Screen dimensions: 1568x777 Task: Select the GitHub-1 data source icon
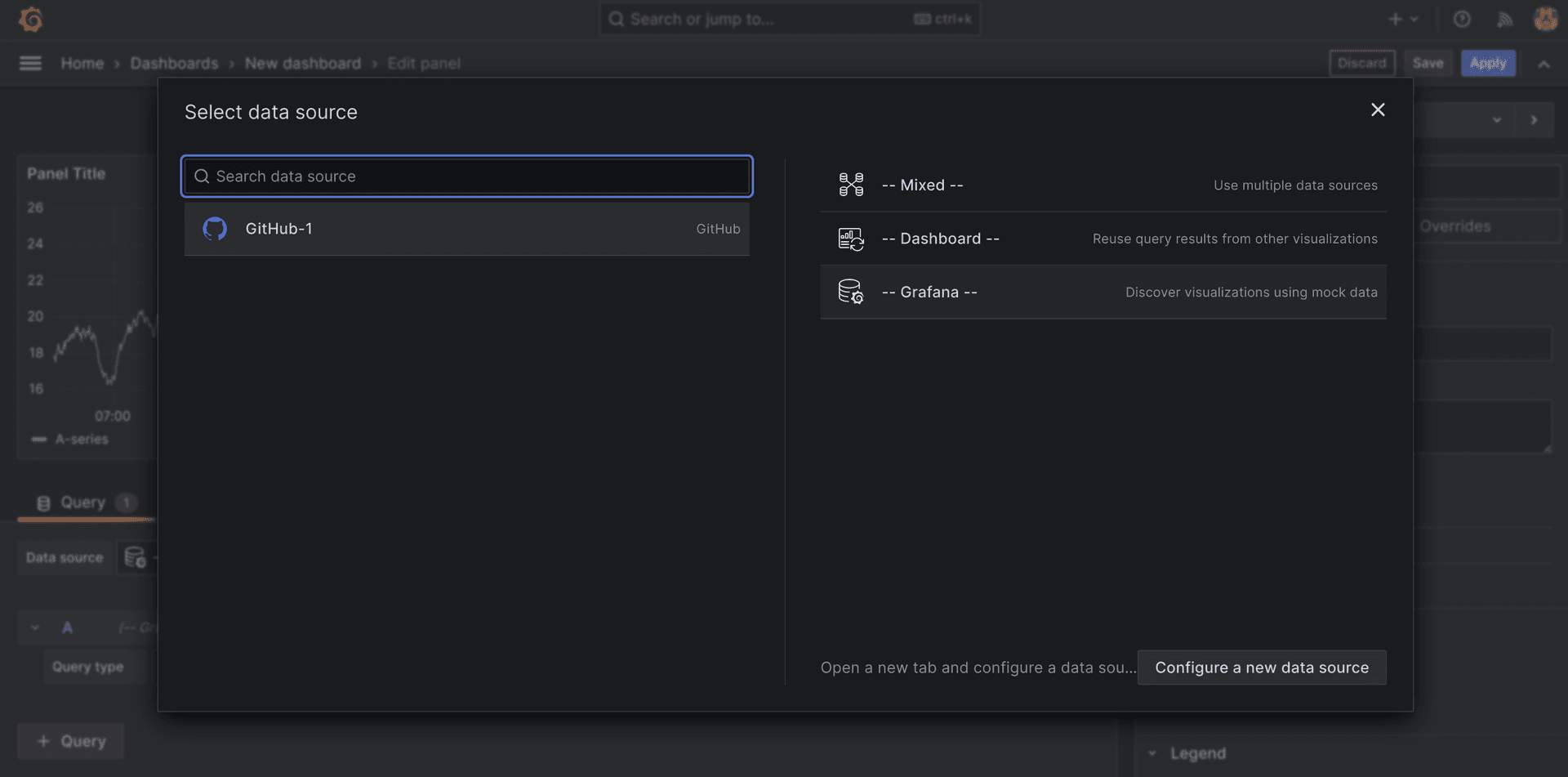(x=215, y=229)
